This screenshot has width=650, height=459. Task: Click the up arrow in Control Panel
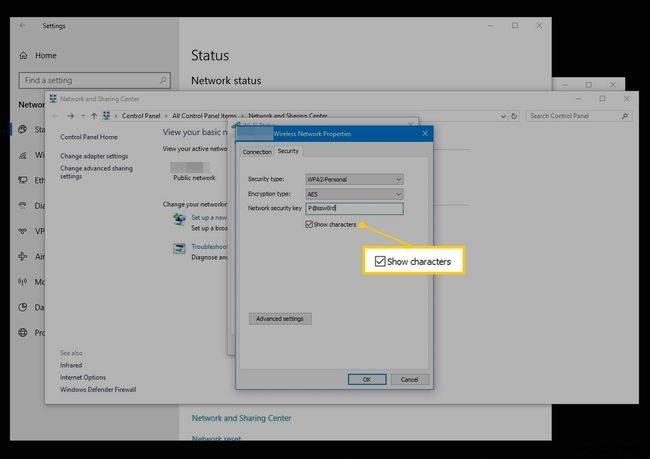tap(94, 116)
